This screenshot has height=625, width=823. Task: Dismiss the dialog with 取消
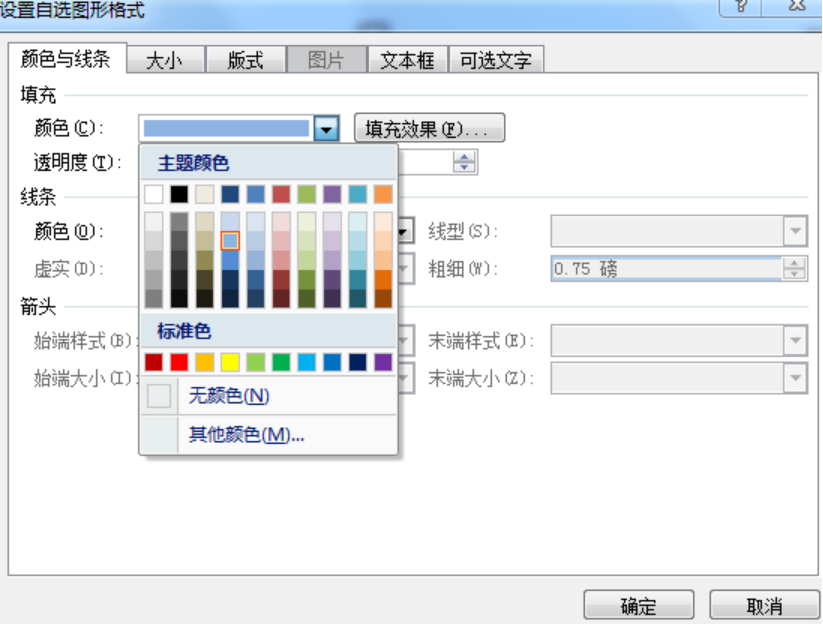click(764, 605)
